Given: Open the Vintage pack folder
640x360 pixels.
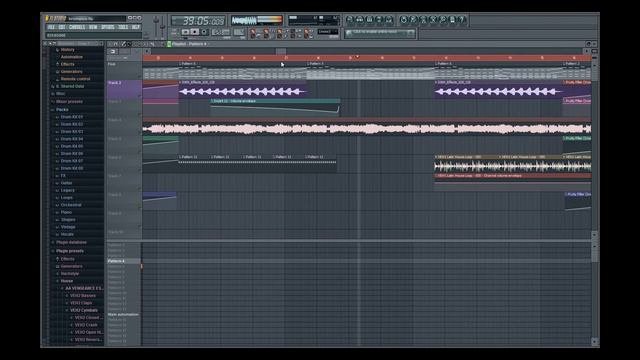Looking at the screenshot, I should click(68, 227).
